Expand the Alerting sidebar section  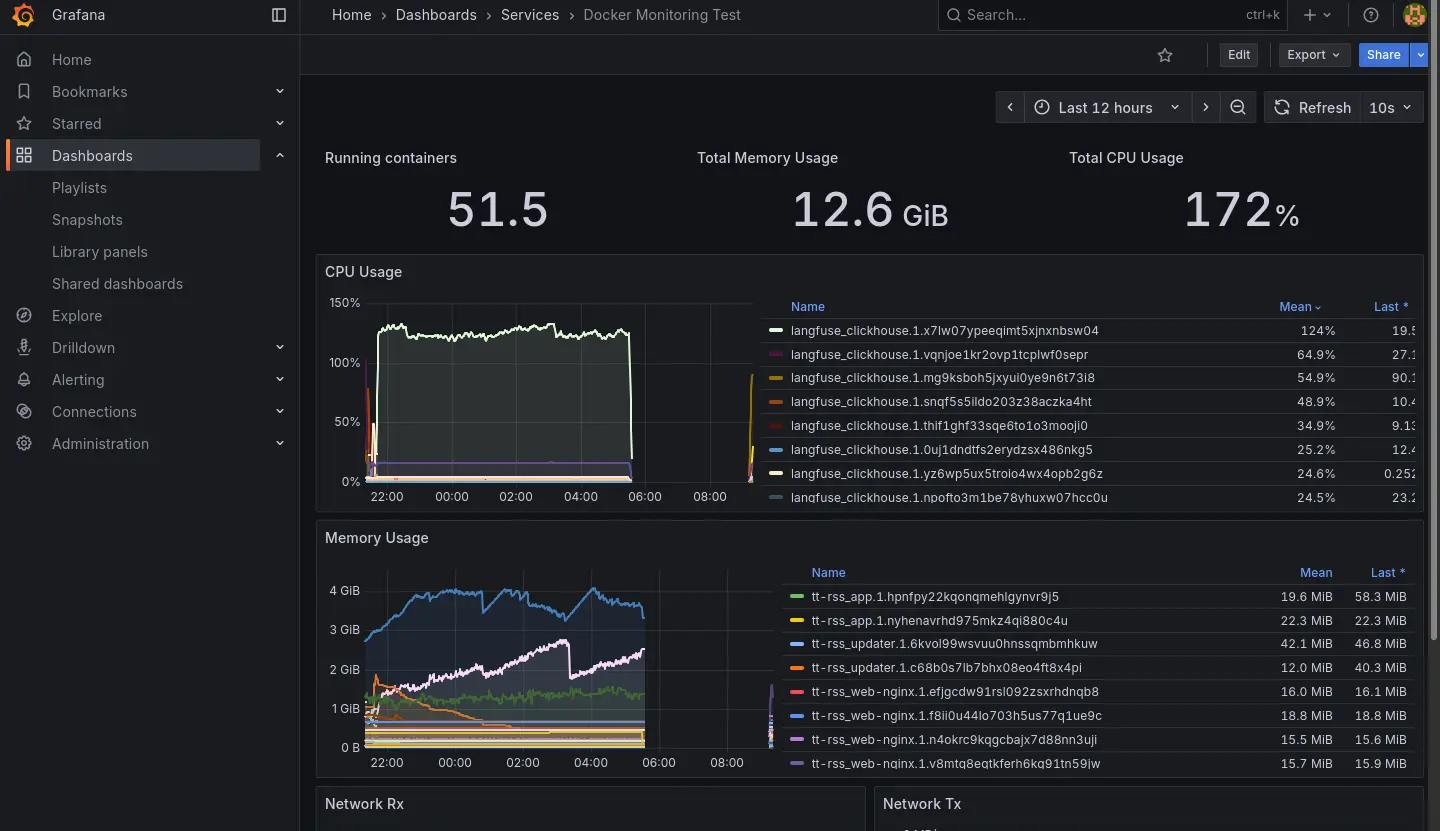click(280, 379)
